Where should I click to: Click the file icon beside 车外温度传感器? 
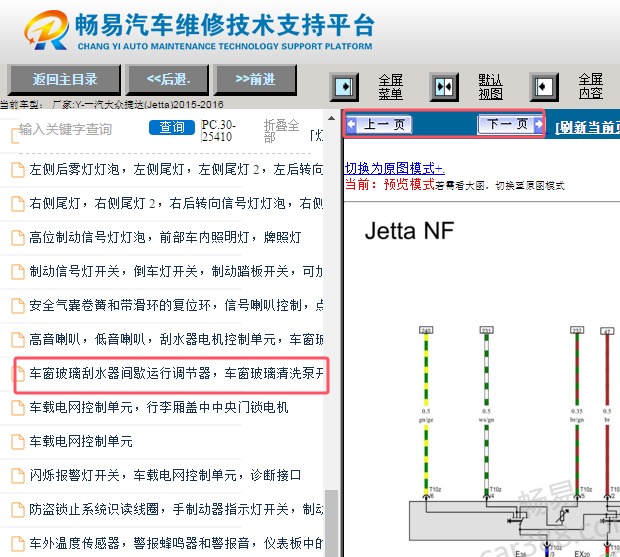(x=17, y=544)
